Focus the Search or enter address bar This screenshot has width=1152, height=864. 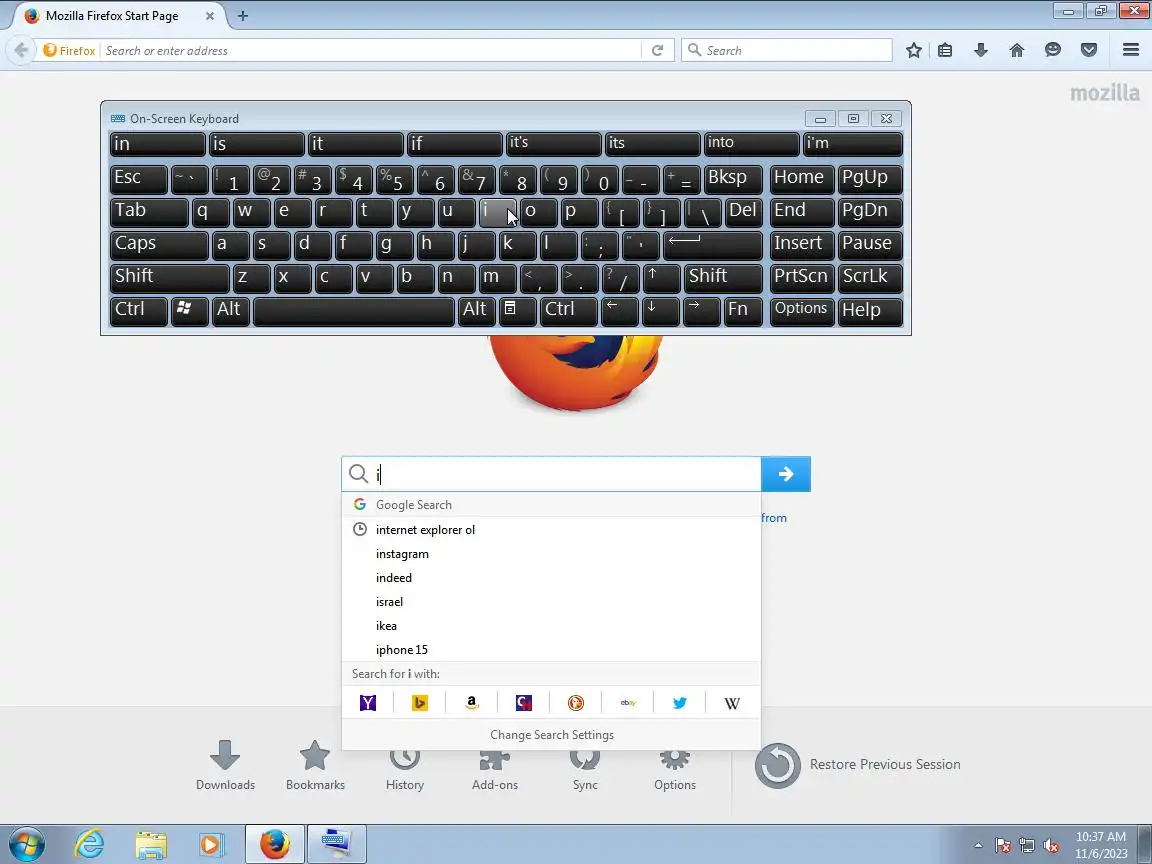(x=372, y=50)
